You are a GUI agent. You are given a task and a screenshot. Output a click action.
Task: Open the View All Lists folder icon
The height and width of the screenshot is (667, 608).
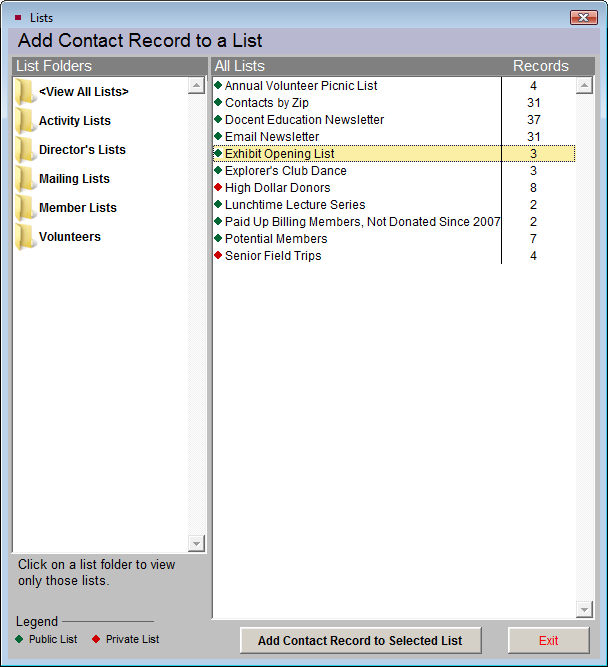[26, 92]
